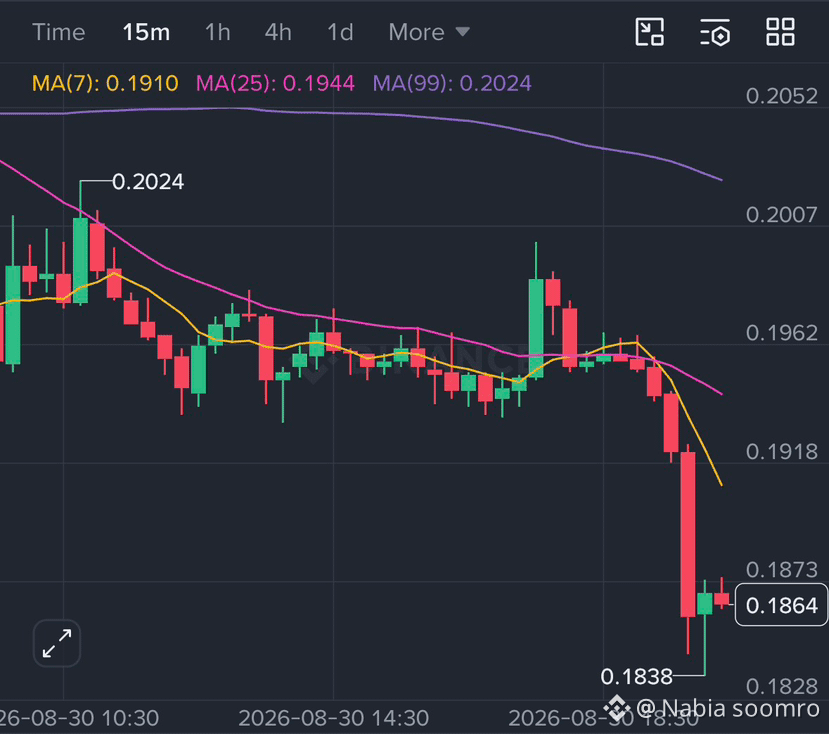Click the MA(99): 0.2024 indicator label
Viewport: 829px width, 734px height.
click(452, 83)
